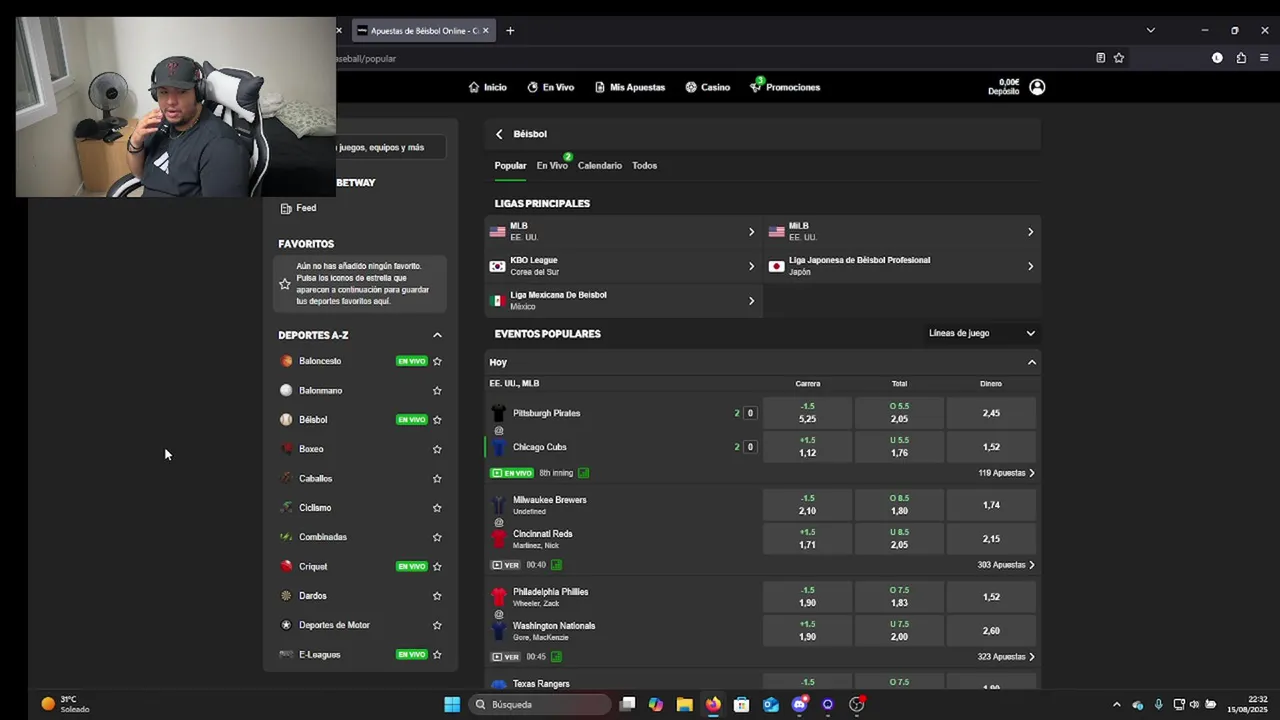This screenshot has height=720, width=1280.
Task: Open 323 Apuestas for Phillies-Nationals game
Action: click(x=1006, y=657)
